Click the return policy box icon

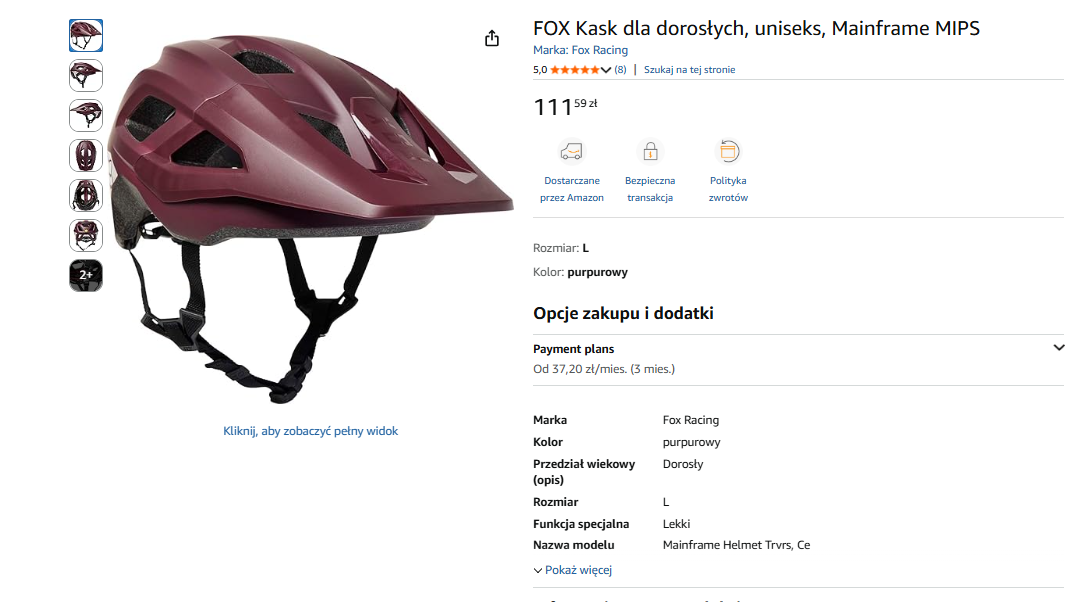coord(728,152)
